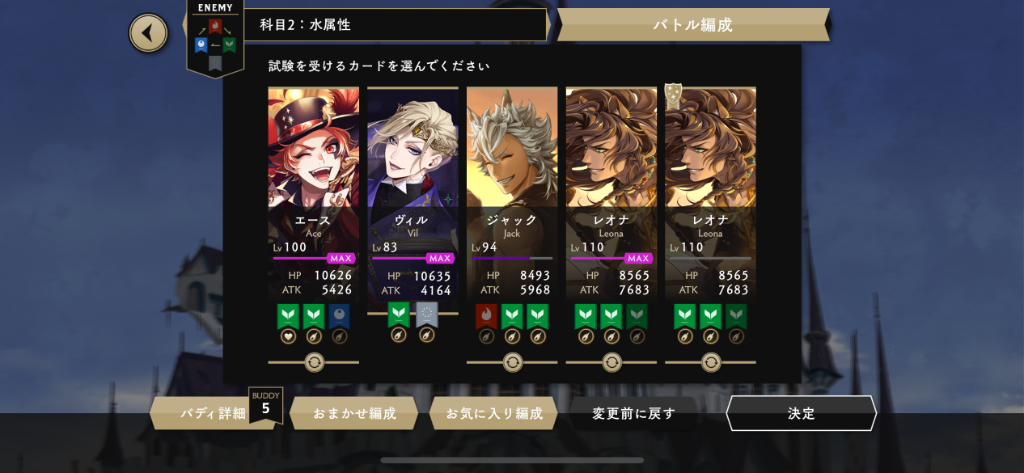1024x473 pixels.
Task: Tap the swap icon under Jack's card
Action: pyautogui.click(x=512, y=362)
